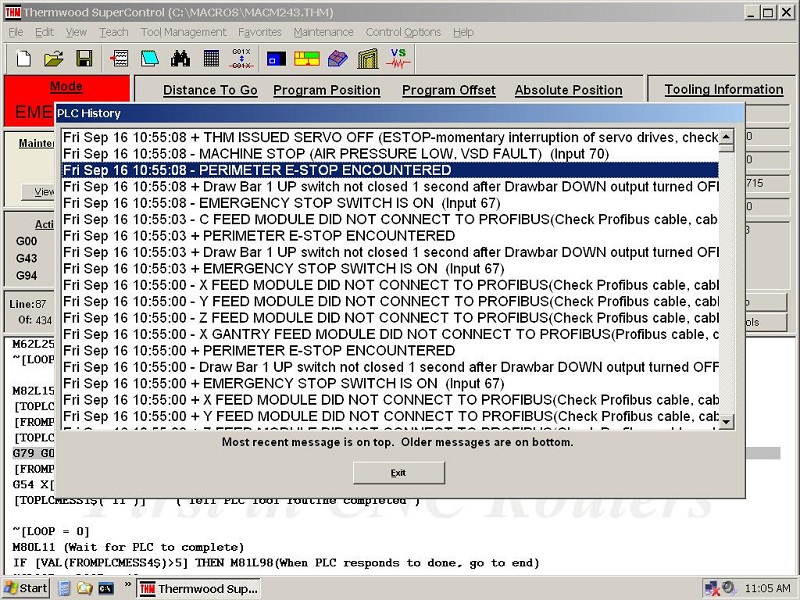Open the Windows Start menu

(26, 589)
